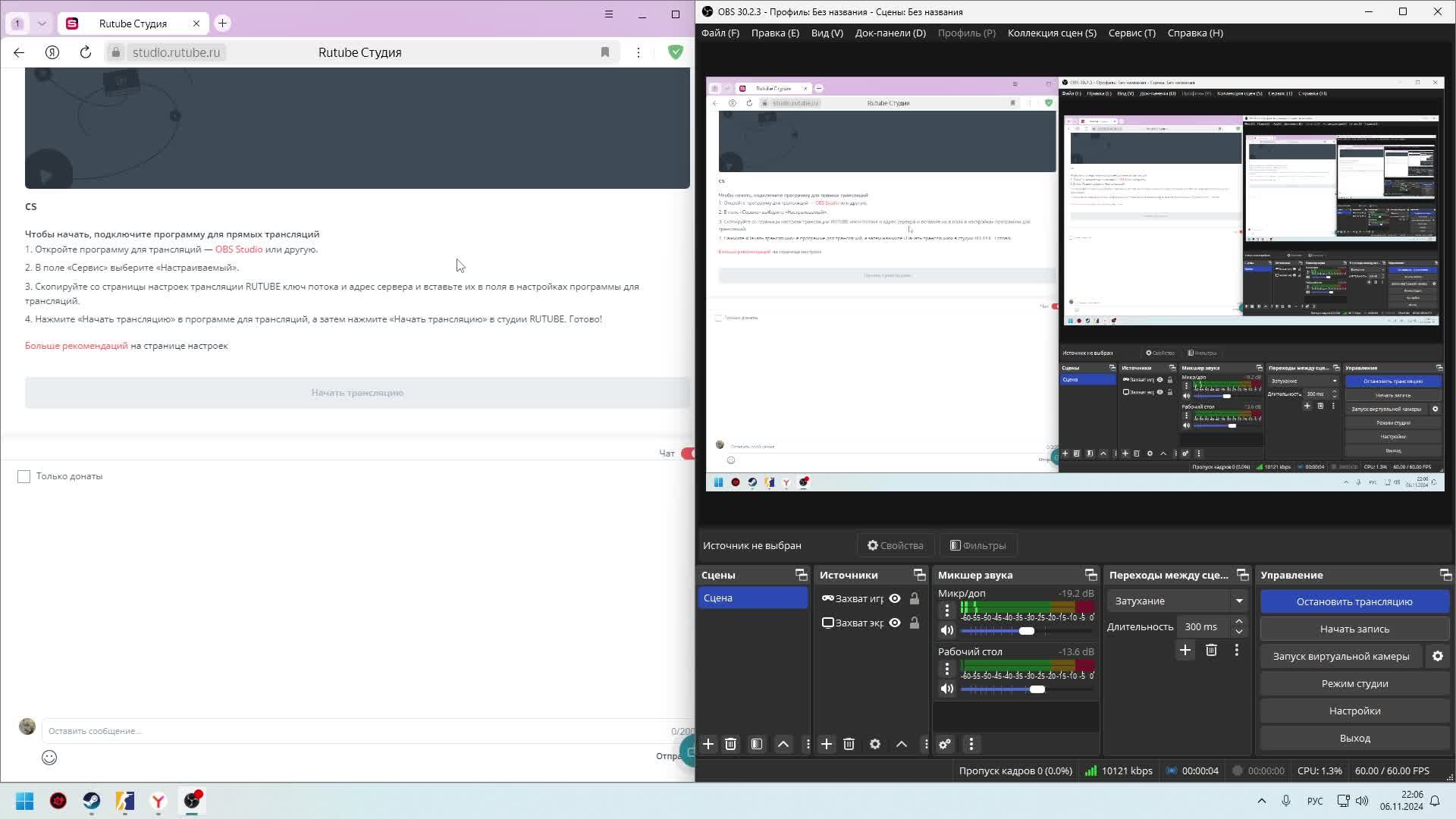Toggle visibility of Захват игры source
The image size is (1456, 819).
tap(895, 598)
